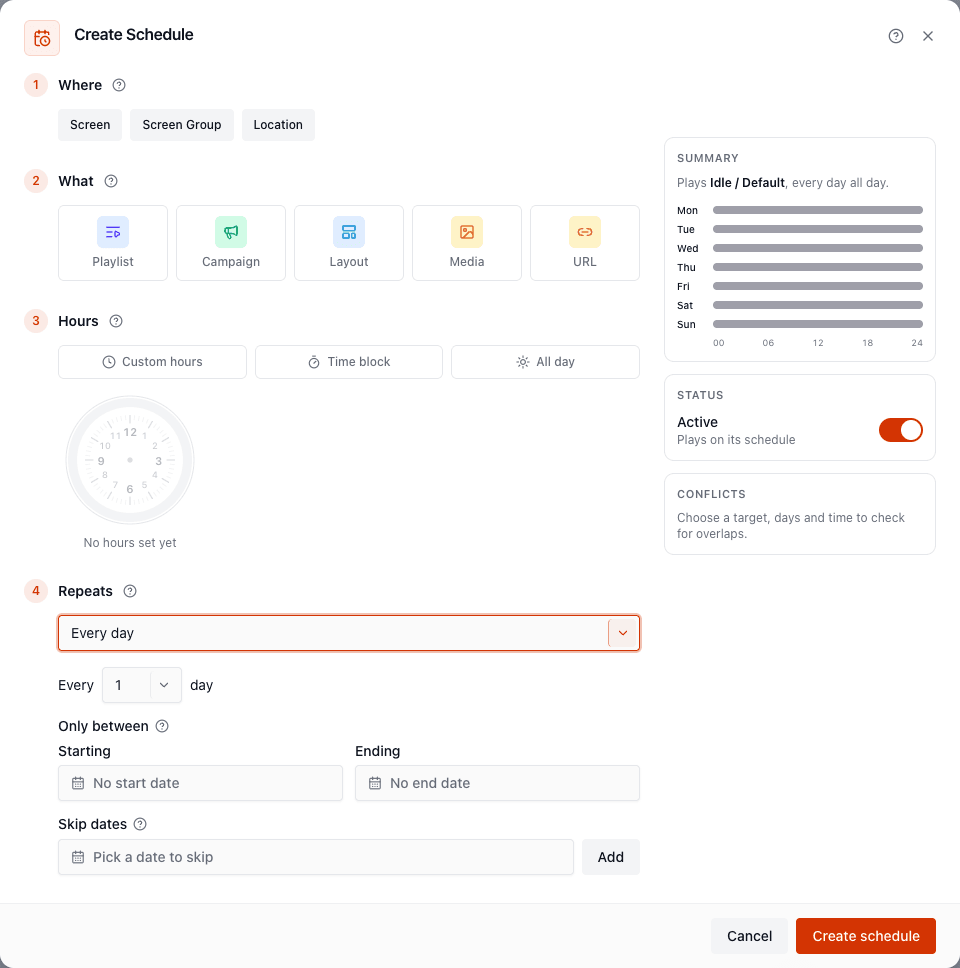
Task: Select the Time block option label
Action: point(359,362)
